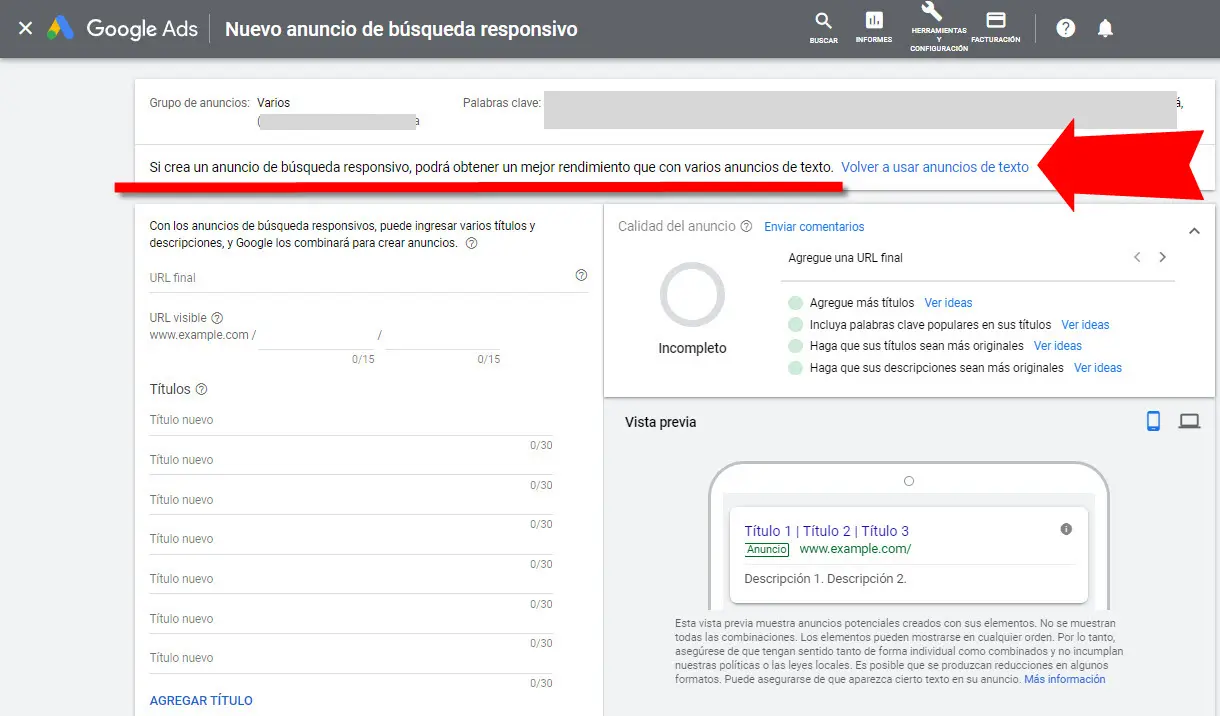The width and height of the screenshot is (1220, 716).
Task: Click the preview headline Título 1 | Título 2 | Título 3
Action: pos(827,531)
